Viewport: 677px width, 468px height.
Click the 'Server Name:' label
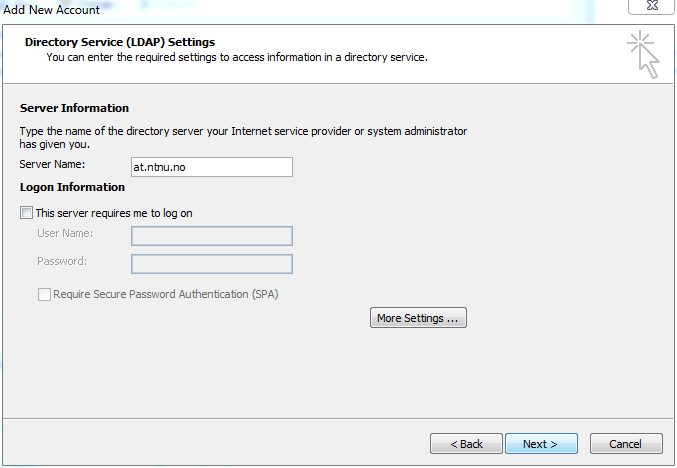52,164
